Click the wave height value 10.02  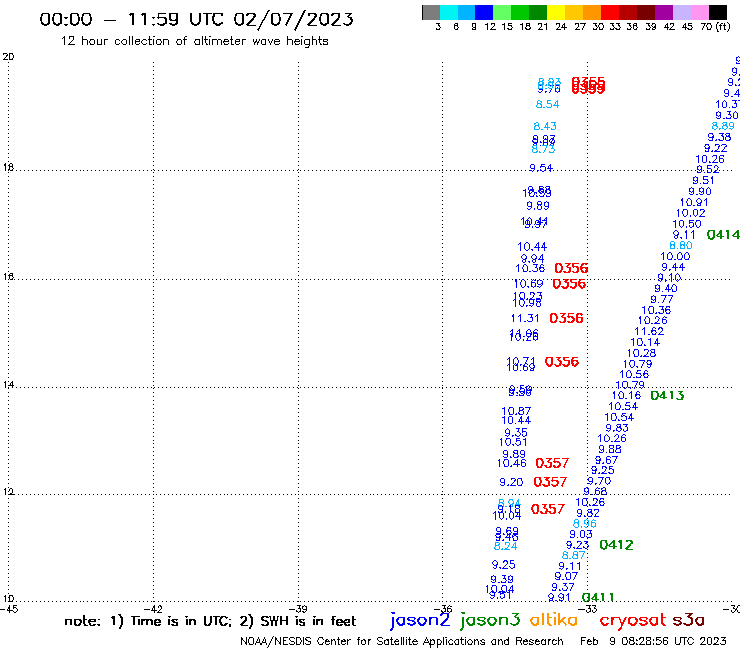tap(690, 213)
